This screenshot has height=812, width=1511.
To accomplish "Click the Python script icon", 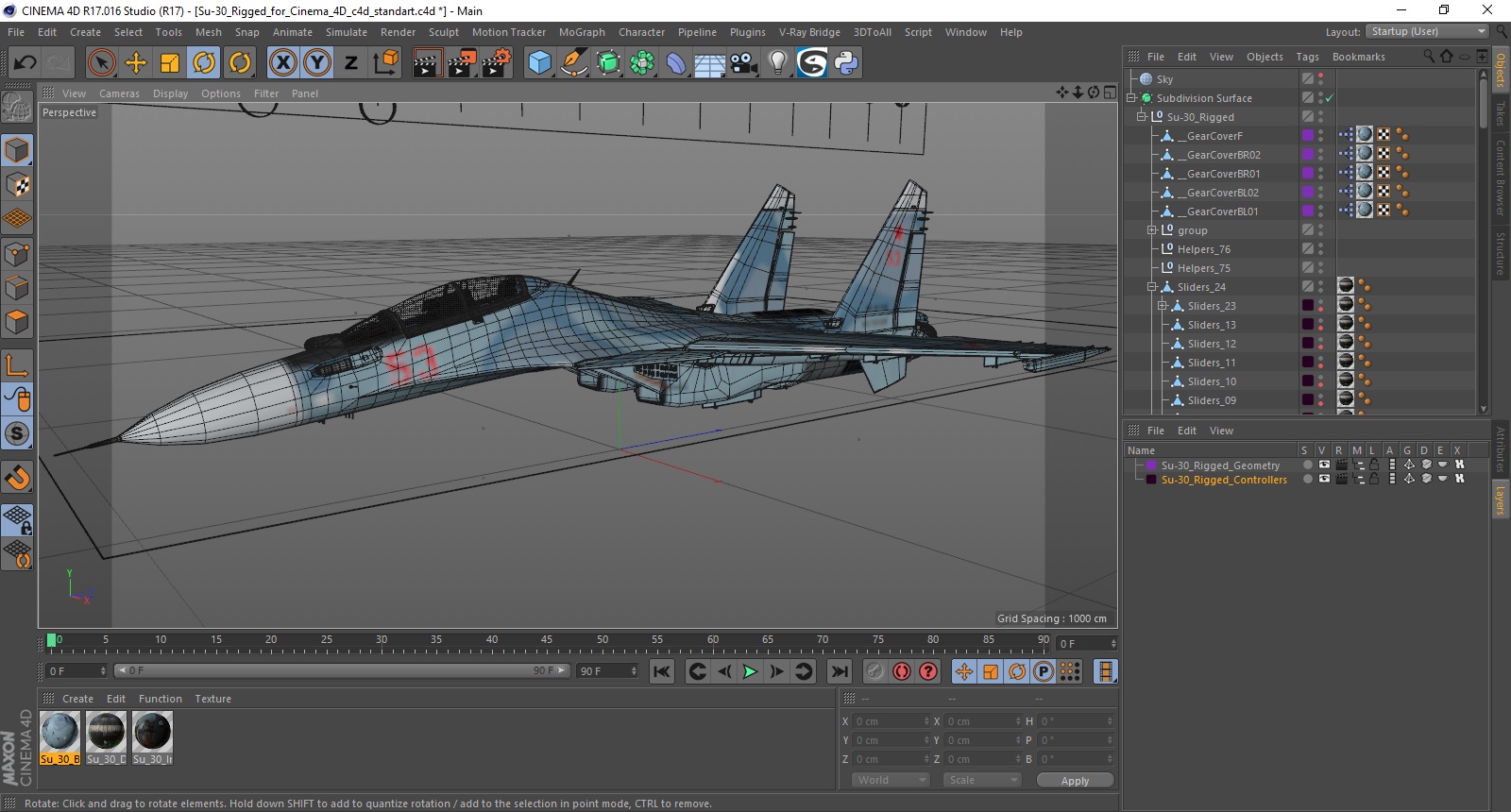I will tap(846, 63).
